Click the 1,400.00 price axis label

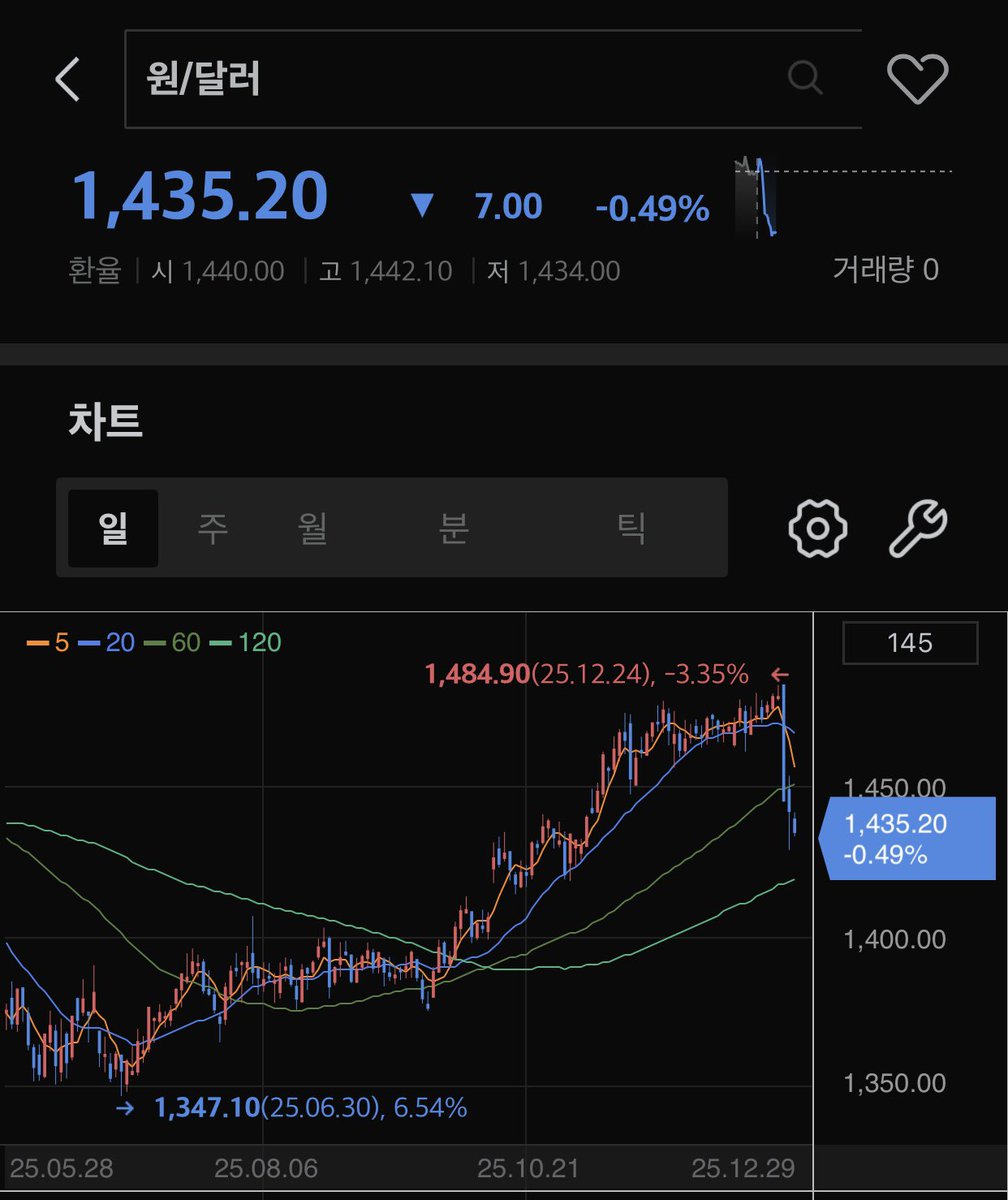click(x=895, y=939)
